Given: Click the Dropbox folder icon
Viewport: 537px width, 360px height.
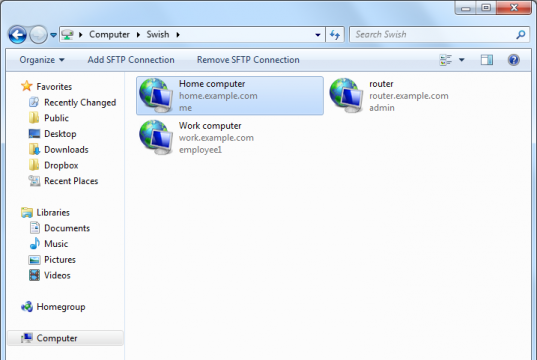Looking at the screenshot, I should pyautogui.click(x=34, y=165).
